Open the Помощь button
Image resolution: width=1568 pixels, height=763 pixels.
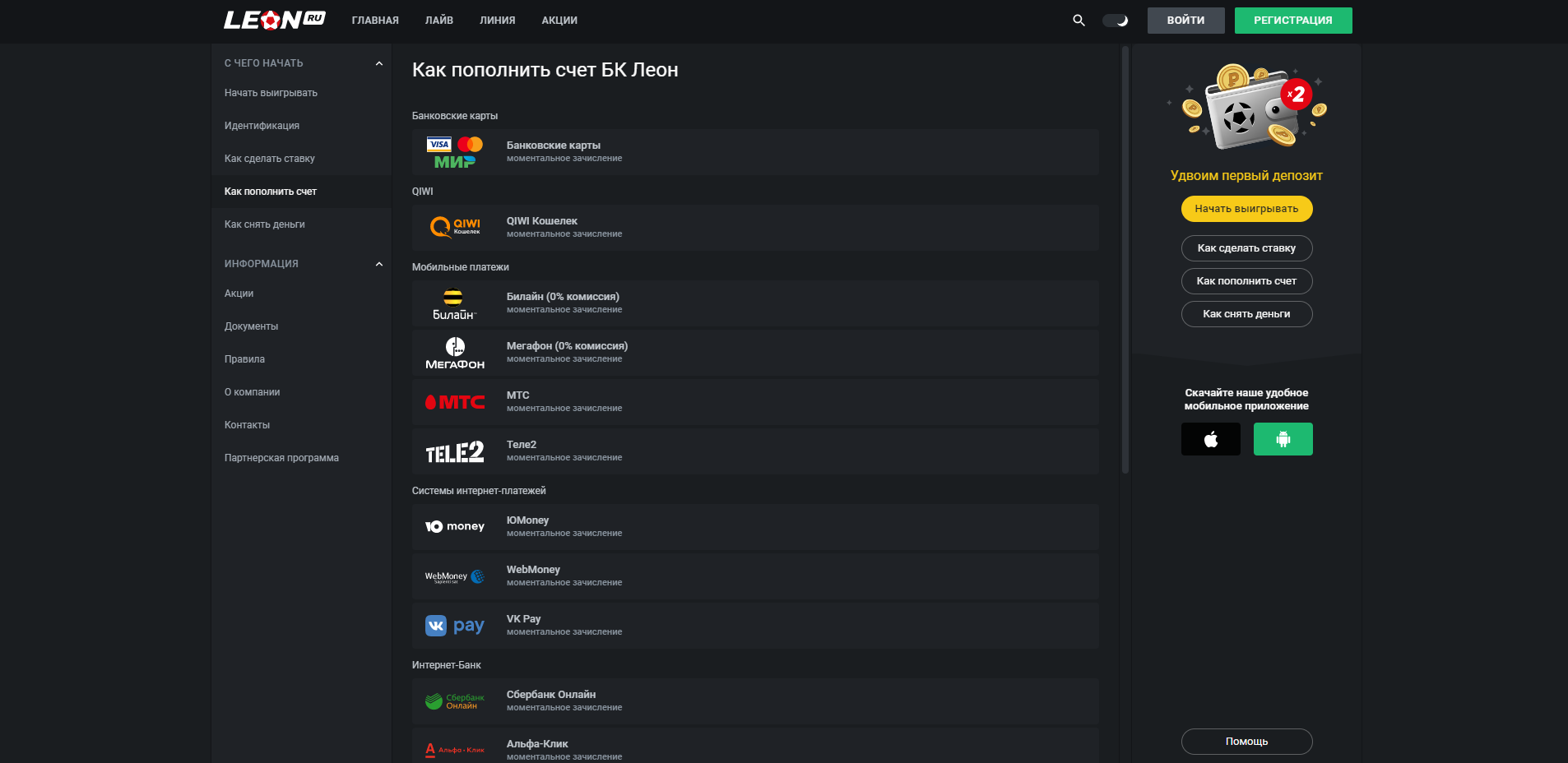[x=1246, y=742]
